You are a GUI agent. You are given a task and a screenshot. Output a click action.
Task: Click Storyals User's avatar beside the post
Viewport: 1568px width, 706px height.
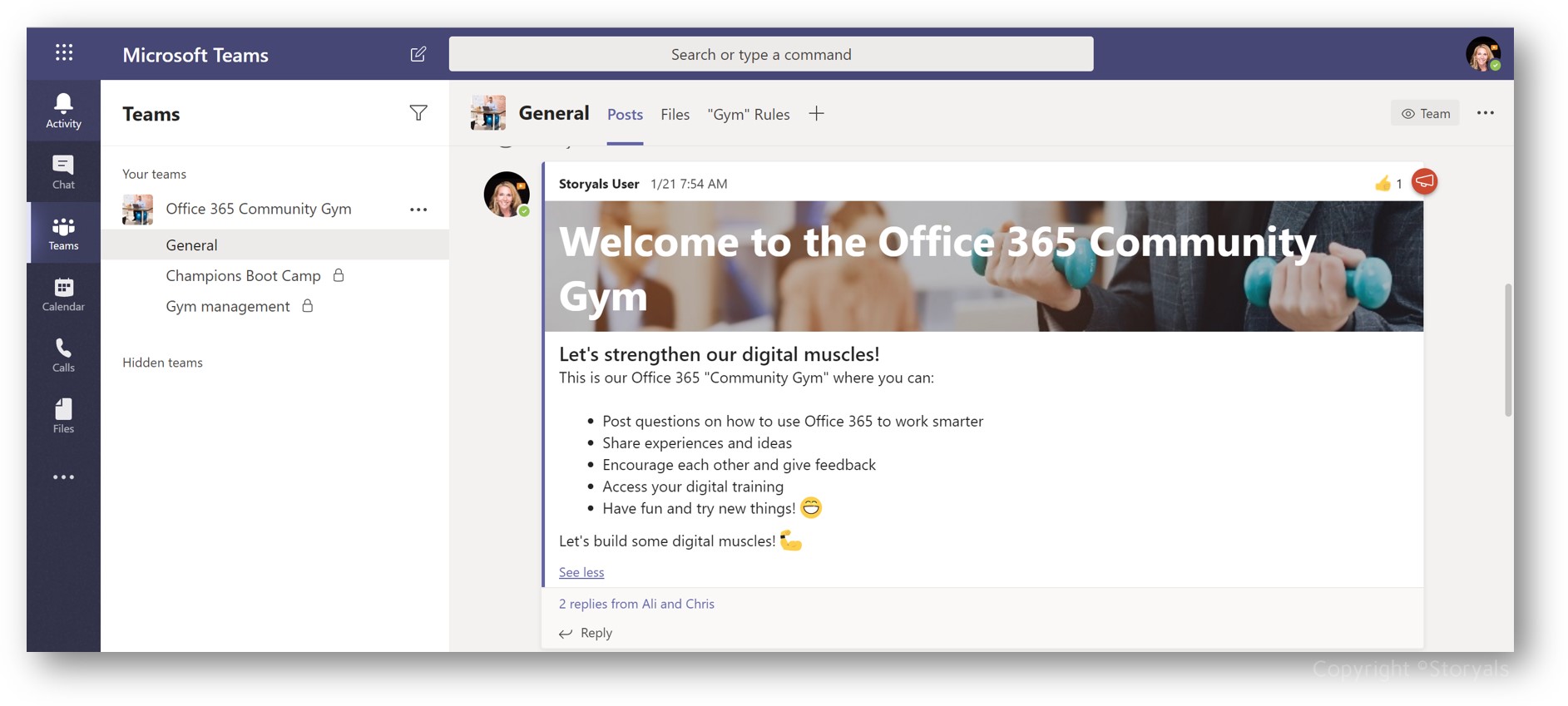click(507, 195)
